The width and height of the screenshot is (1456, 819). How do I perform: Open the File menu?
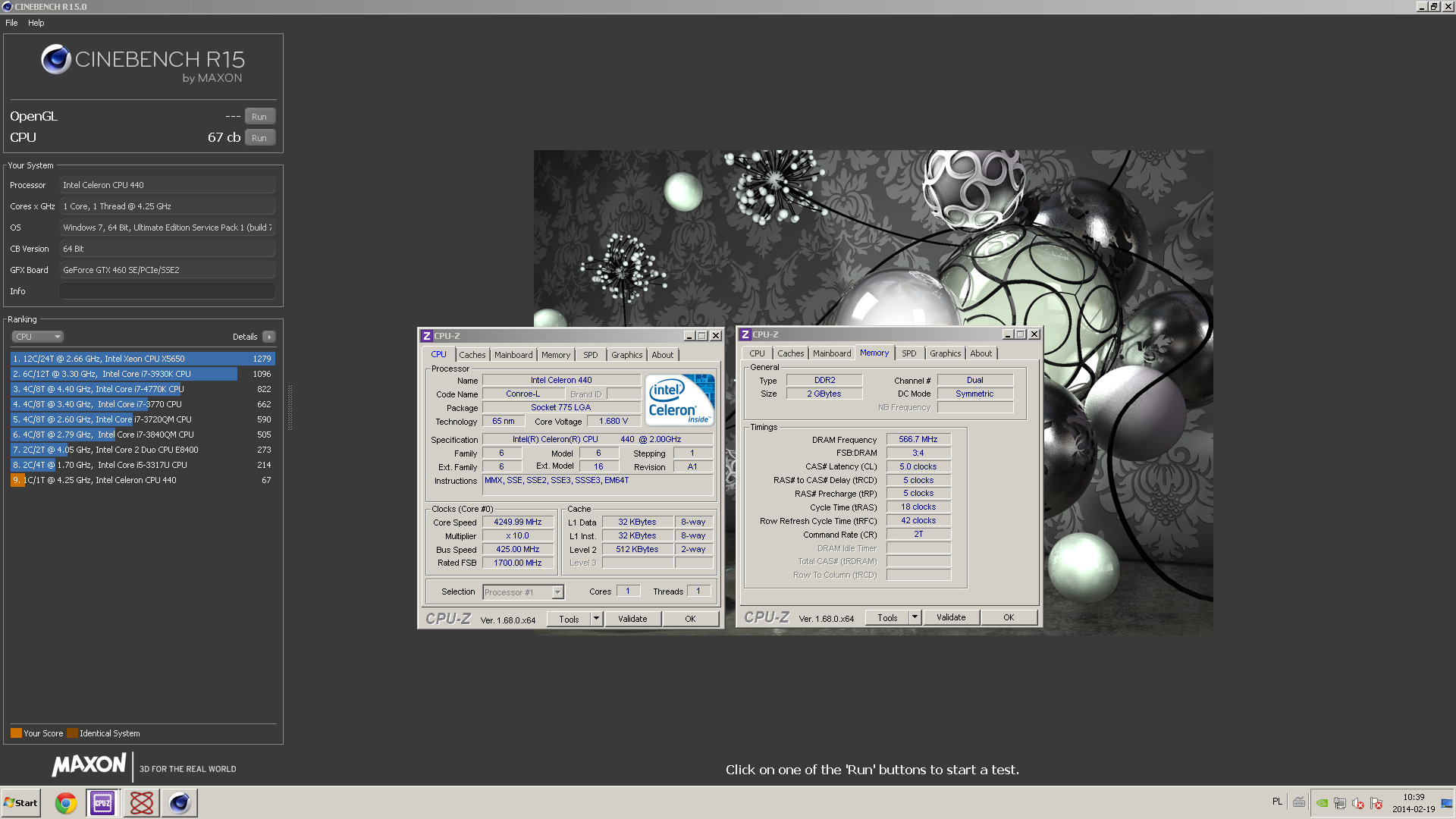coord(11,23)
